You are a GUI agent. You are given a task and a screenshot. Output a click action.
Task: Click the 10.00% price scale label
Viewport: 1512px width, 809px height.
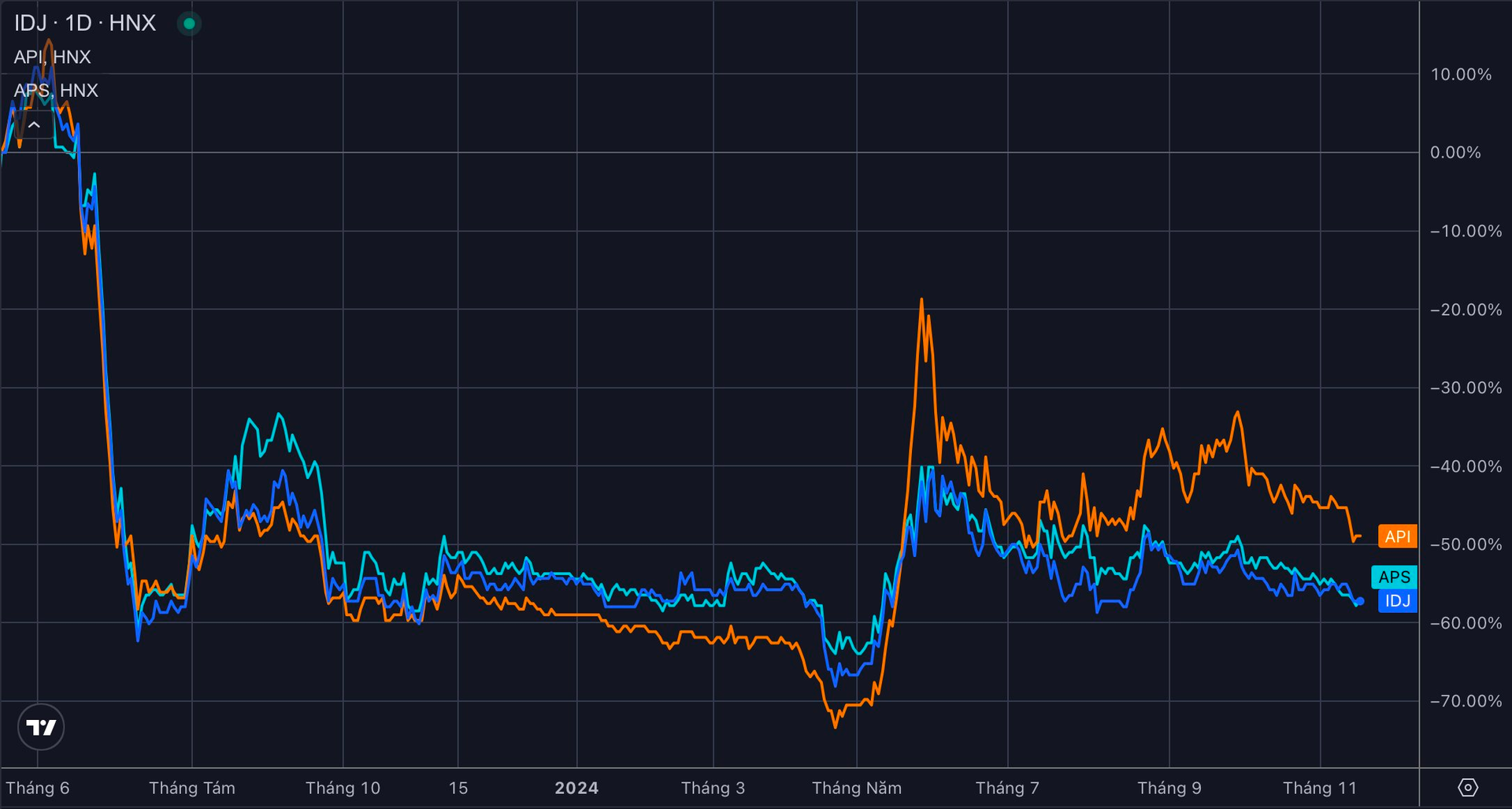tap(1461, 74)
